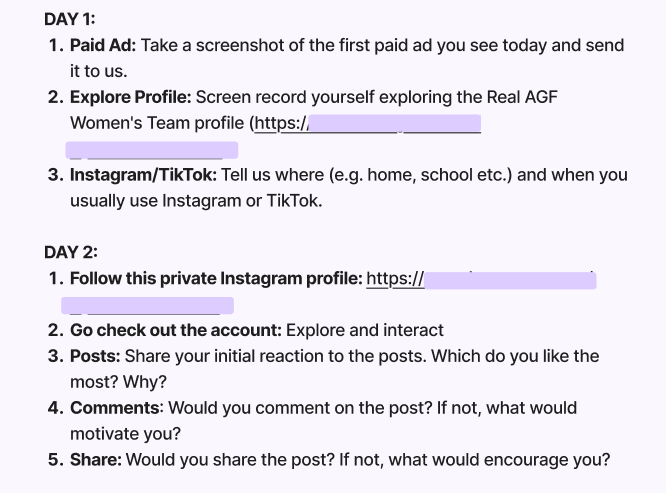
Task: Click the highlighted link continuation under Follow step
Action: (x=147, y=305)
